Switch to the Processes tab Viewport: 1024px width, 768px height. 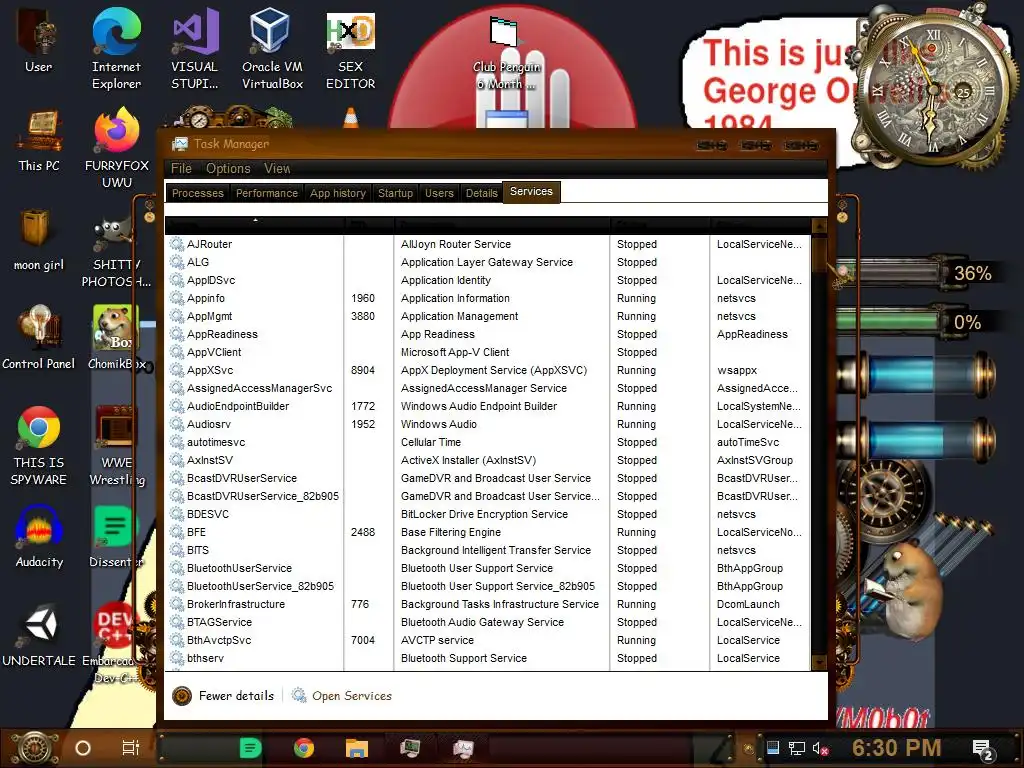tap(198, 193)
